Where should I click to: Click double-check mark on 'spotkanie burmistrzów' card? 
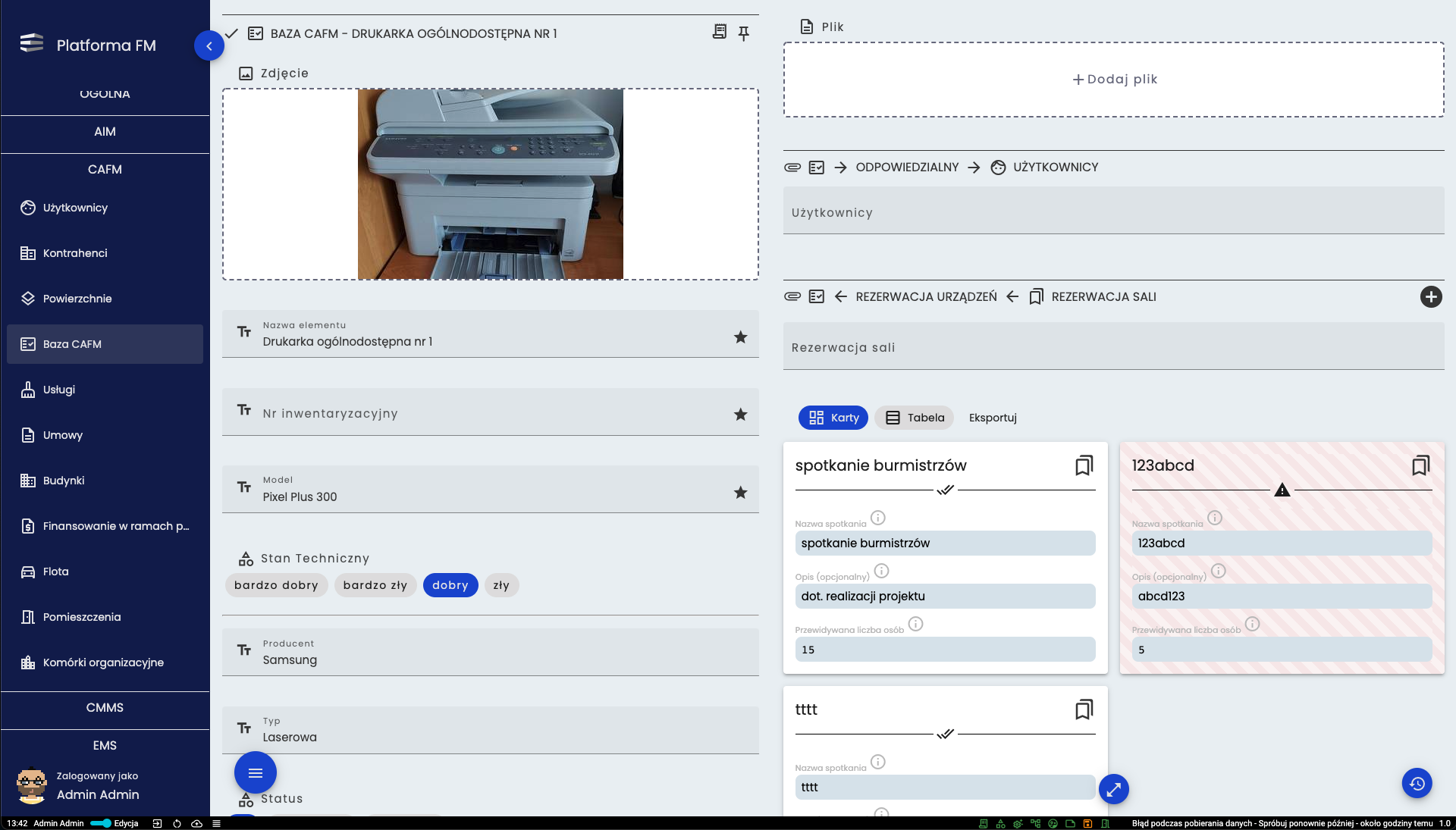[945, 490]
